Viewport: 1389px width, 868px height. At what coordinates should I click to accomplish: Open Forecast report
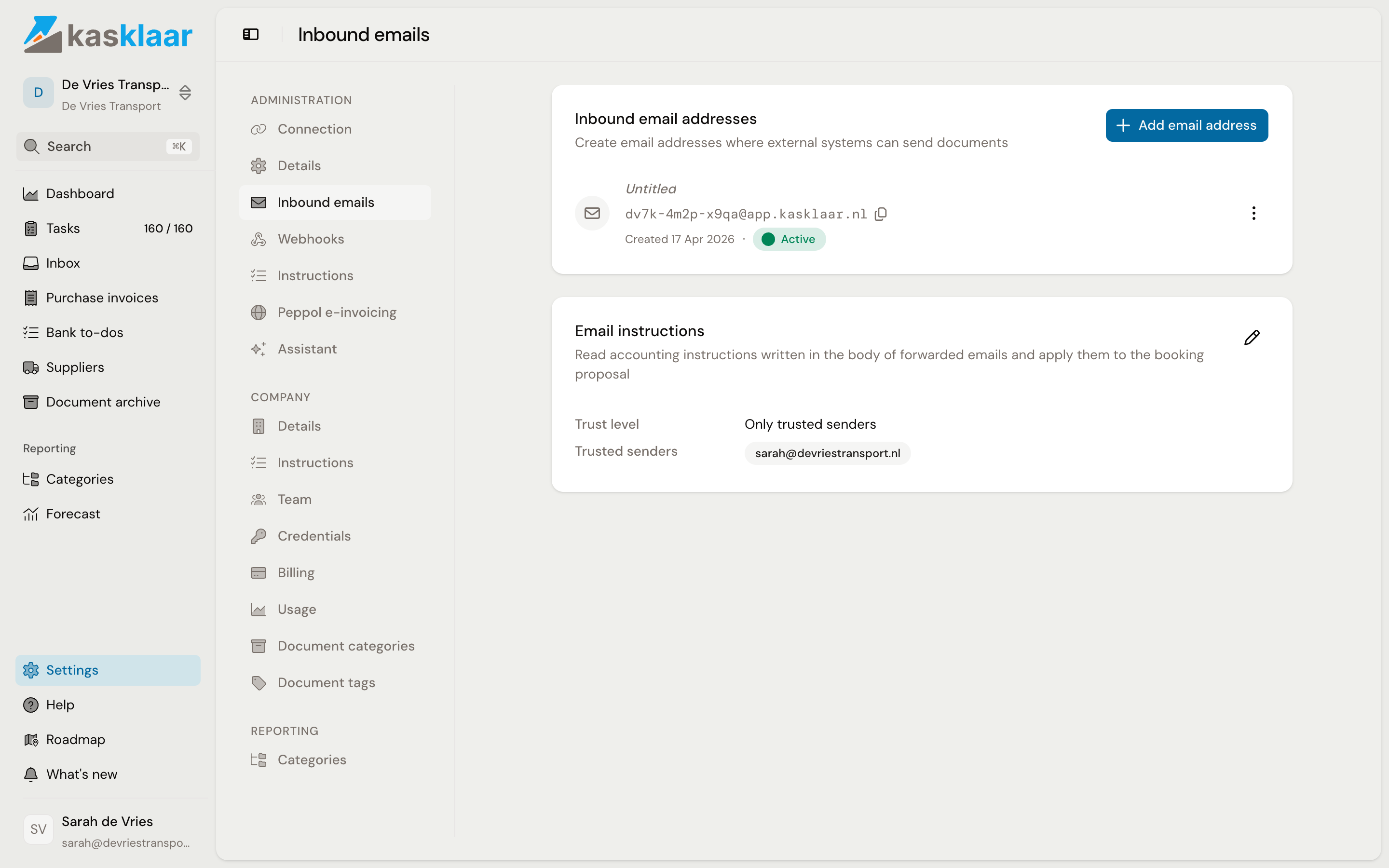[108, 514]
